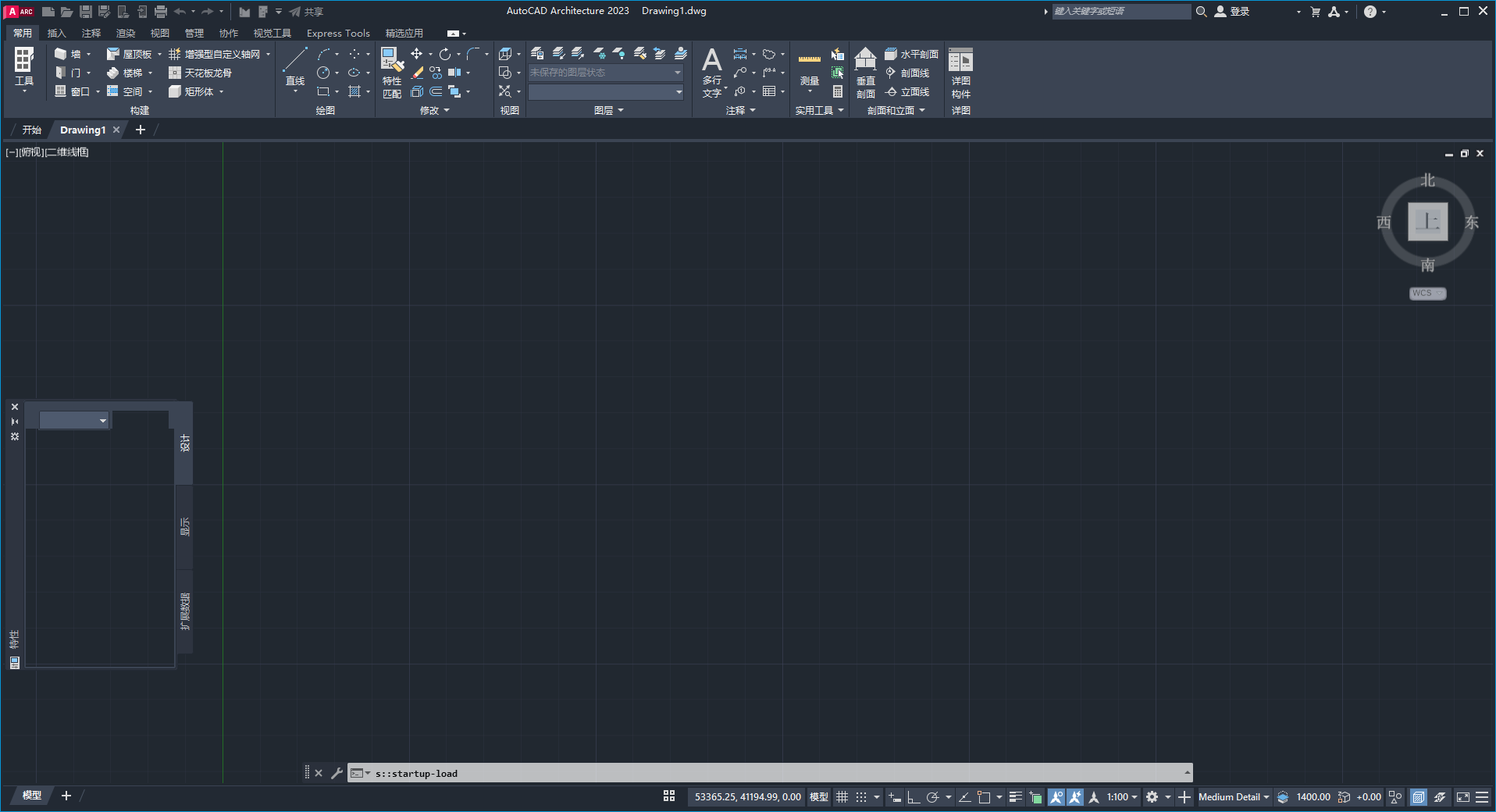Toggle lineweight display in status bar
The height and width of the screenshot is (812, 1496).
[x=1015, y=797]
